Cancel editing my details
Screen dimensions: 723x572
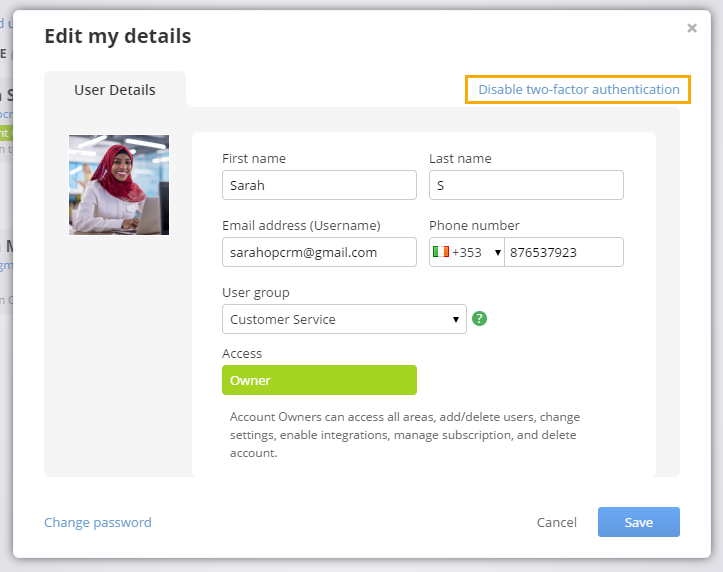coord(557,522)
